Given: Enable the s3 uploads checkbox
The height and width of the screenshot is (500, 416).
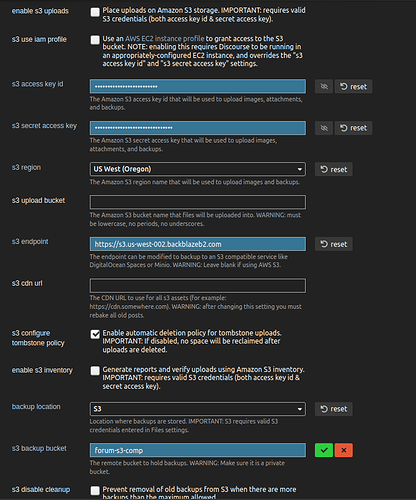Looking at the screenshot, I should coord(95,12).
